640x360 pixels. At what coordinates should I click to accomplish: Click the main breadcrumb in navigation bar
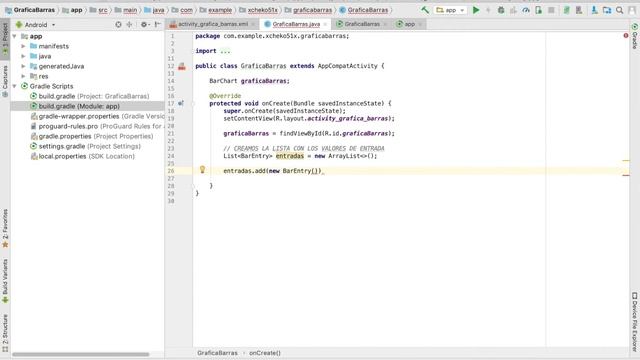pos(126,10)
